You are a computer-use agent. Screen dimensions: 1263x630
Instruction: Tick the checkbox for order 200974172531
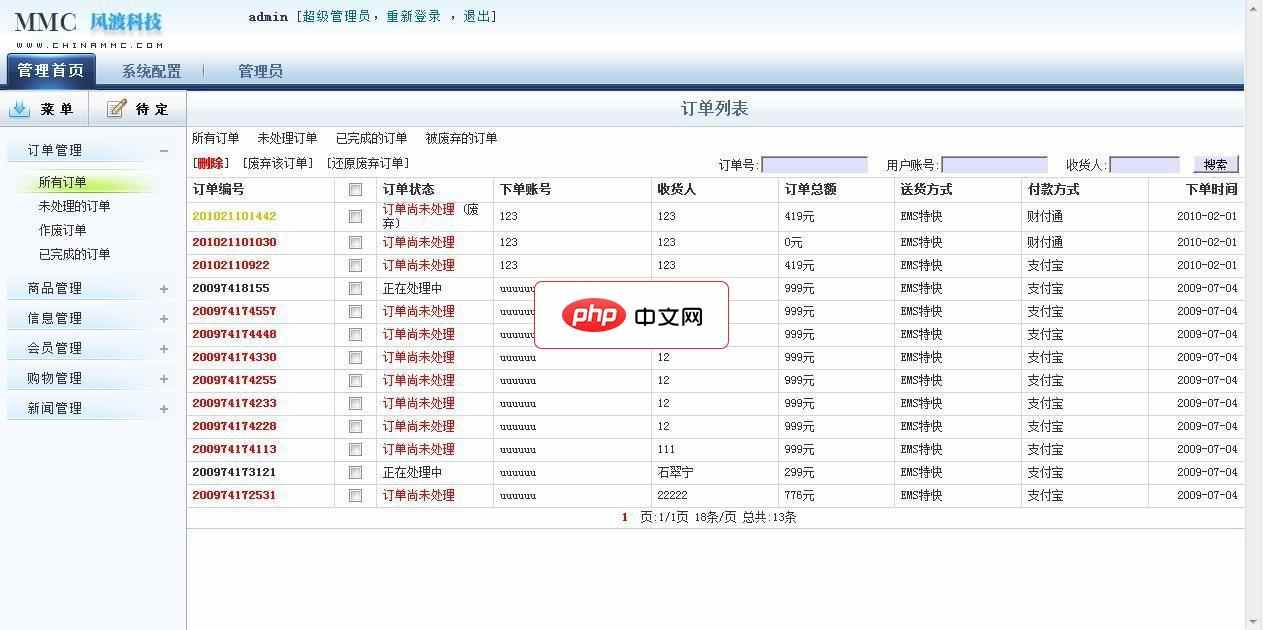(x=355, y=495)
